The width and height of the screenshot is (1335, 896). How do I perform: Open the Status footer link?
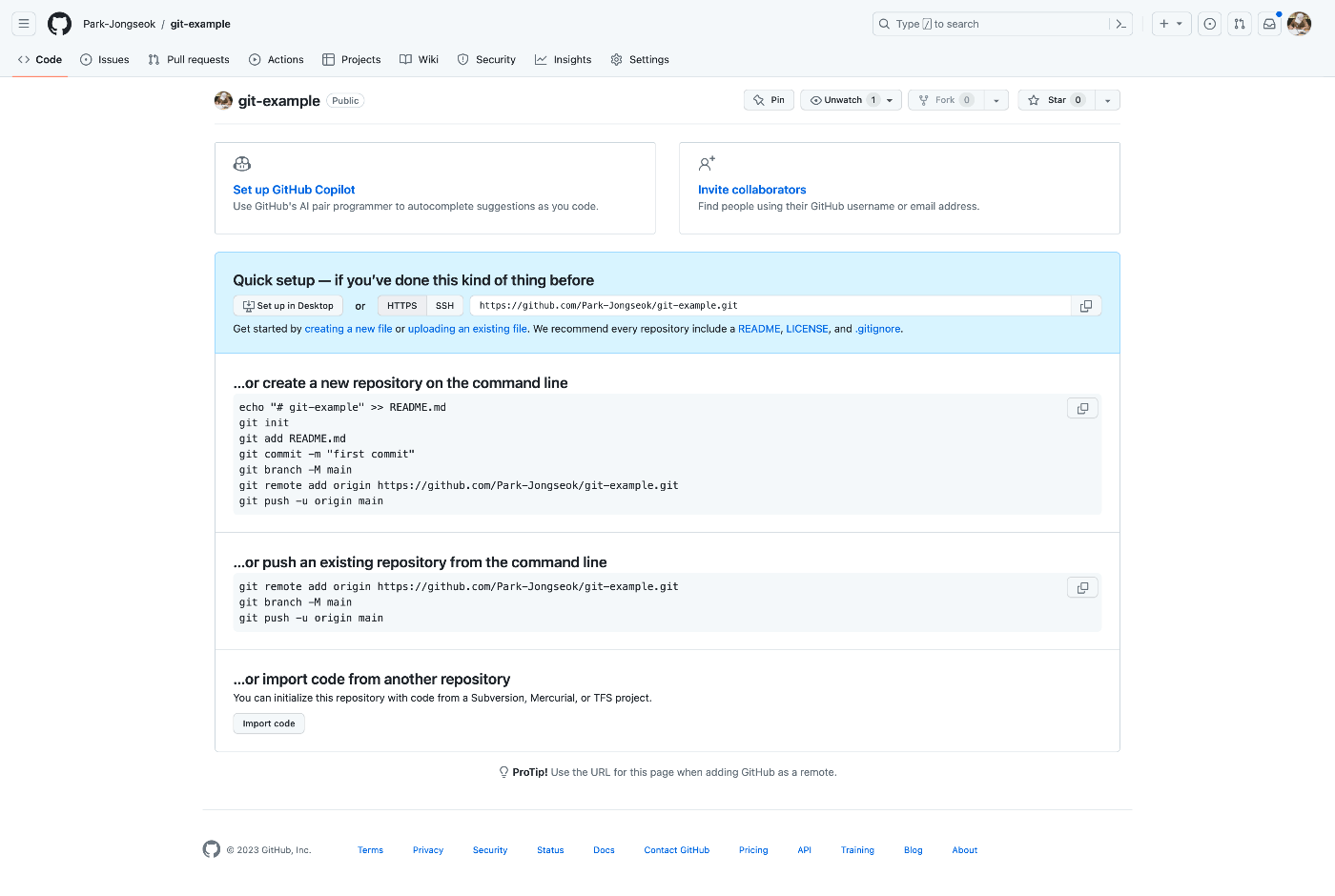pos(550,850)
